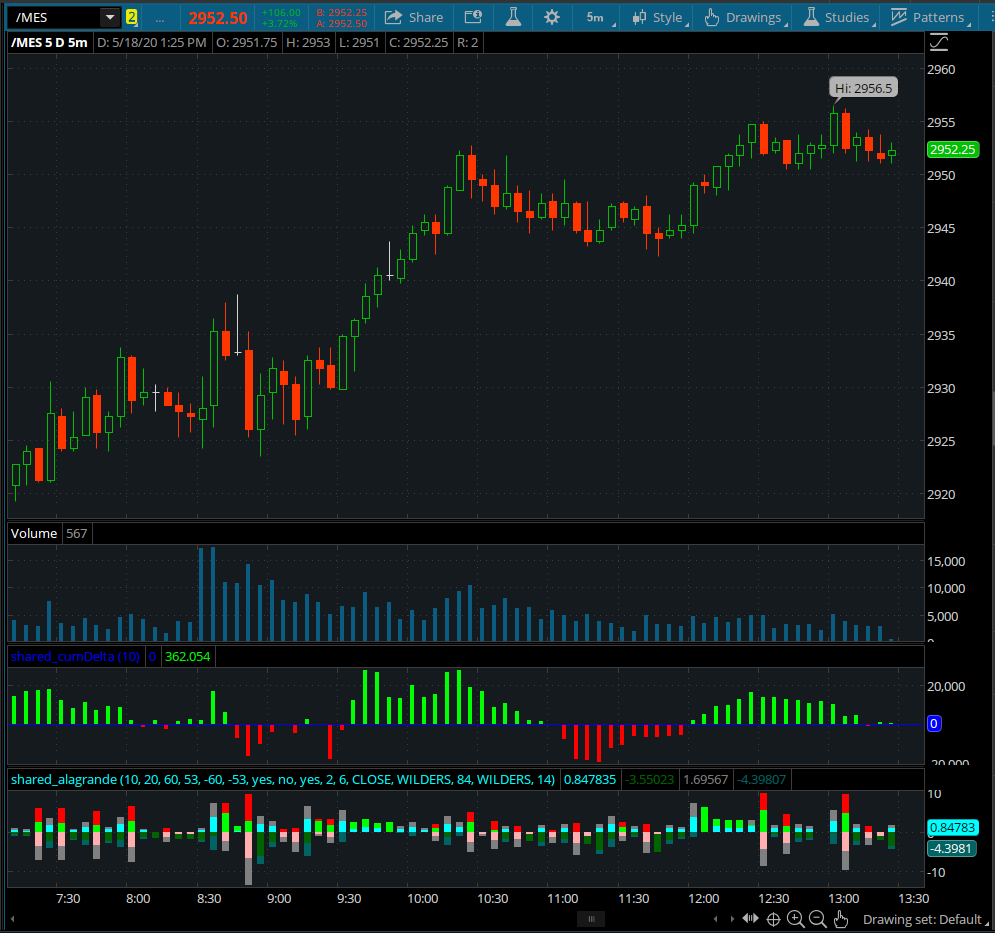995x933 pixels.
Task: Click the 0.84783 alagrande value label
Action: click(x=951, y=828)
